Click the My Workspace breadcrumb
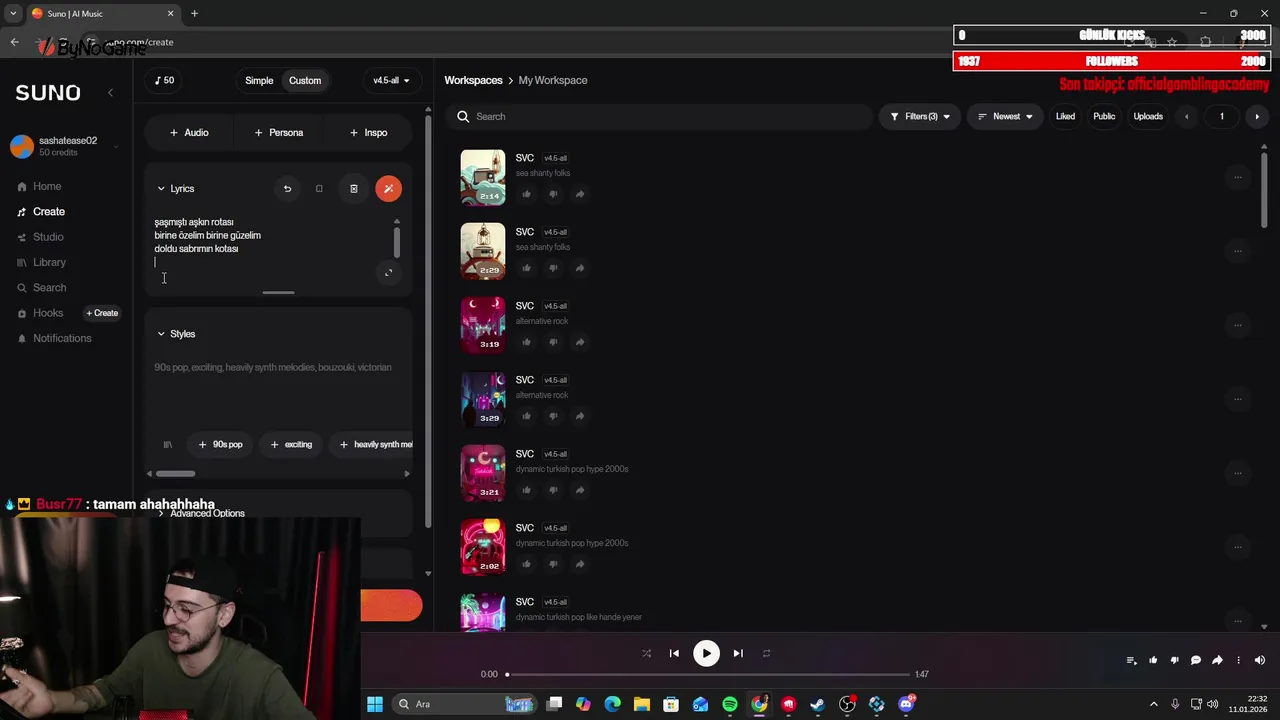Image resolution: width=1280 pixels, height=720 pixels. [x=553, y=80]
